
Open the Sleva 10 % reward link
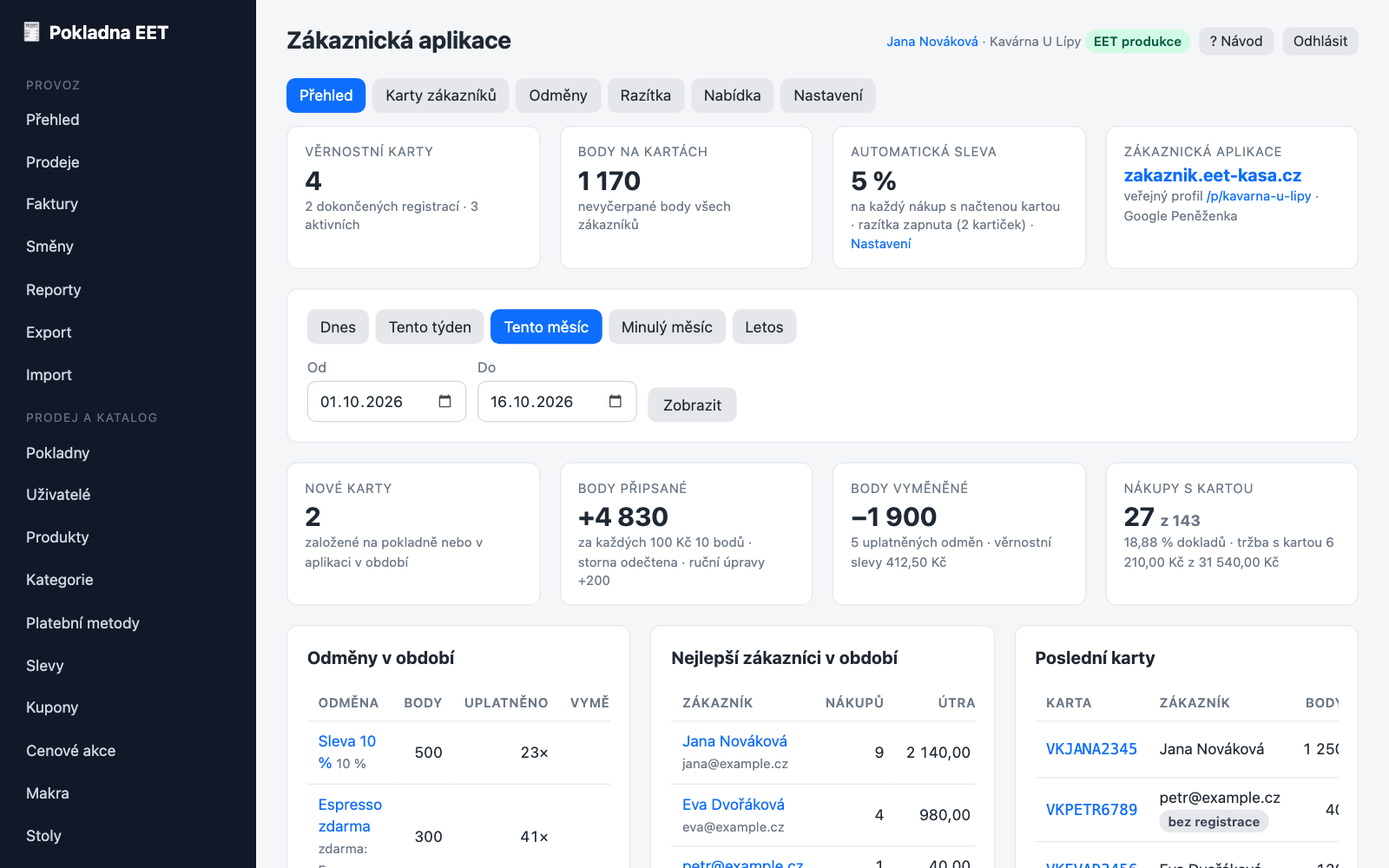347,752
